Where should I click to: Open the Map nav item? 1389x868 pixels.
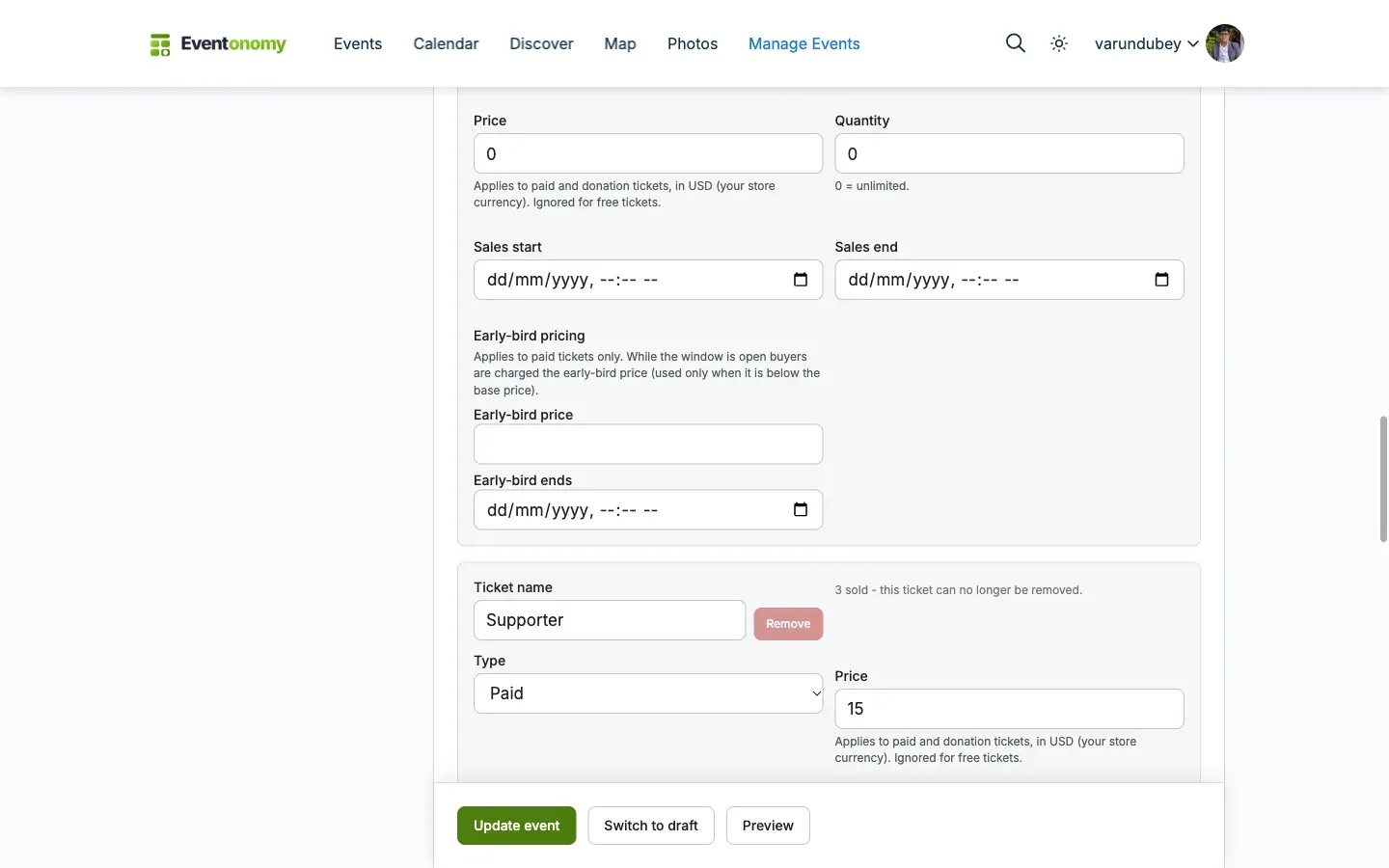620,43
